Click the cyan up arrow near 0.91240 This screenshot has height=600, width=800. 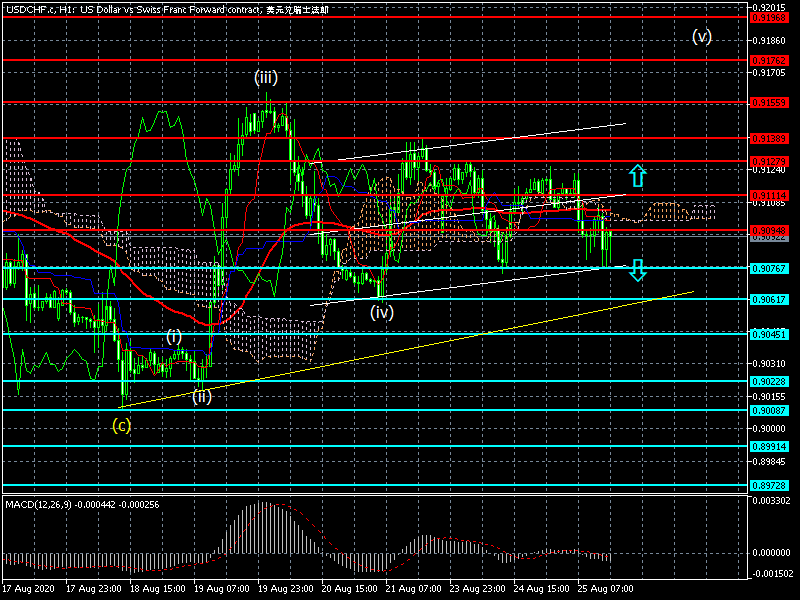[637, 176]
